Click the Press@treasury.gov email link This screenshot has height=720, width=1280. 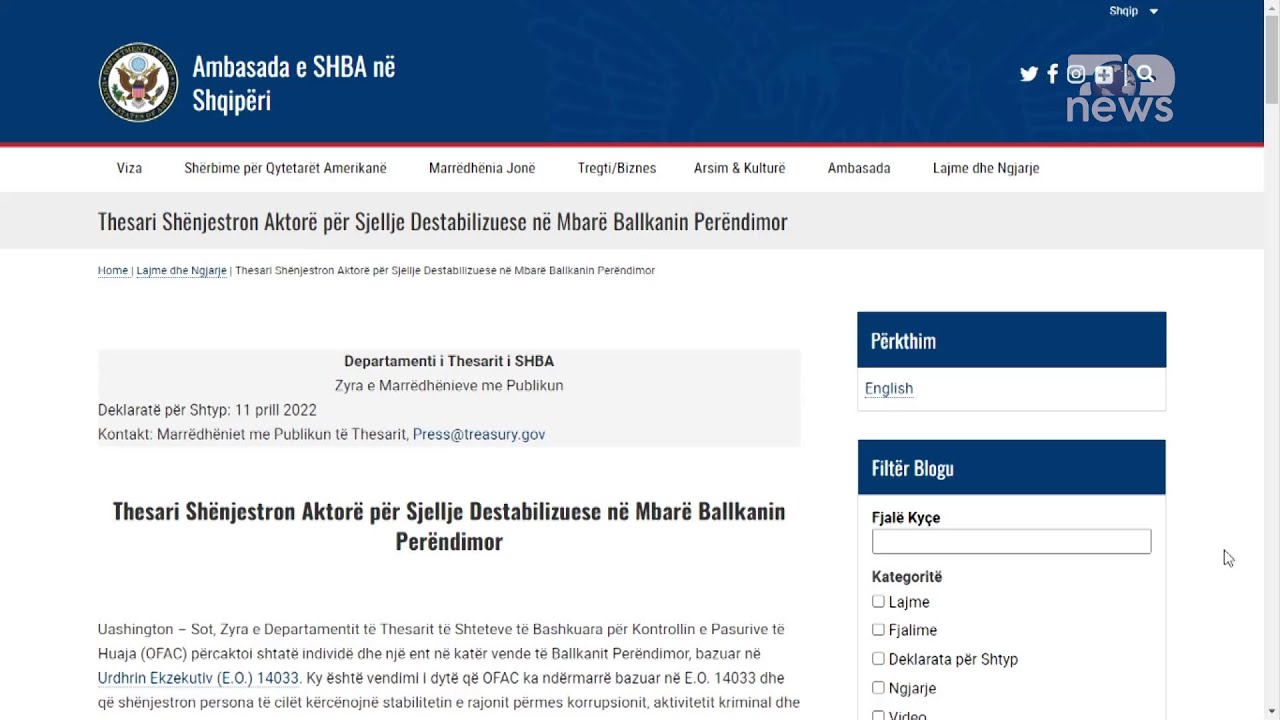pyautogui.click(x=479, y=434)
